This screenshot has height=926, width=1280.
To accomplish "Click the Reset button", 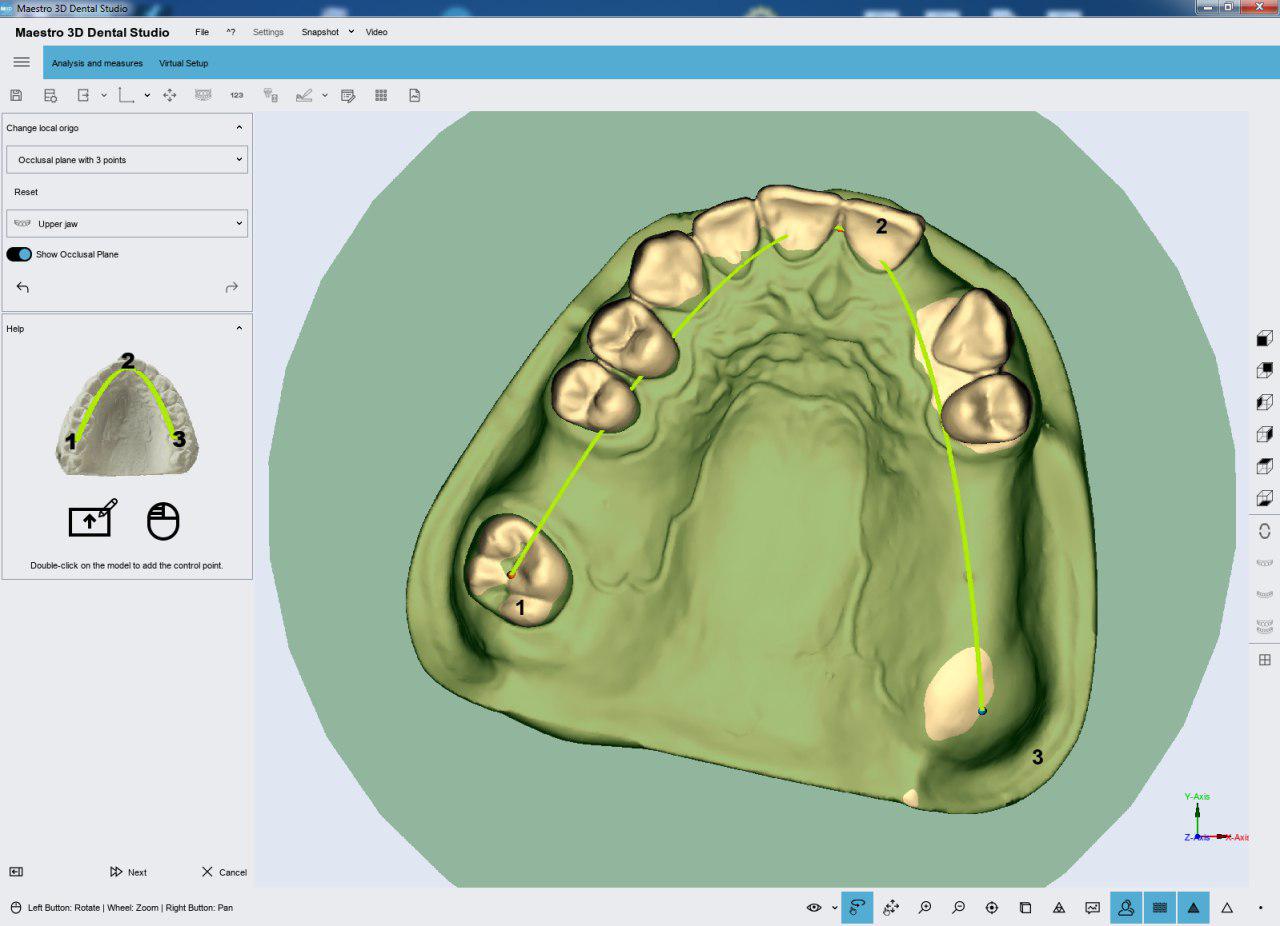I will pyautogui.click(x=26, y=192).
